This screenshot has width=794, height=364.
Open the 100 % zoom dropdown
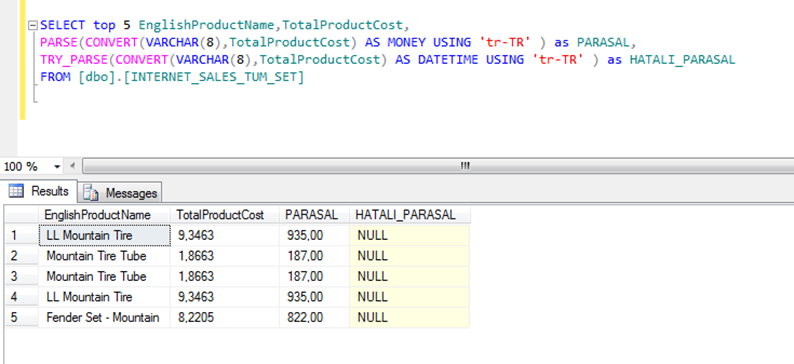click(57, 167)
